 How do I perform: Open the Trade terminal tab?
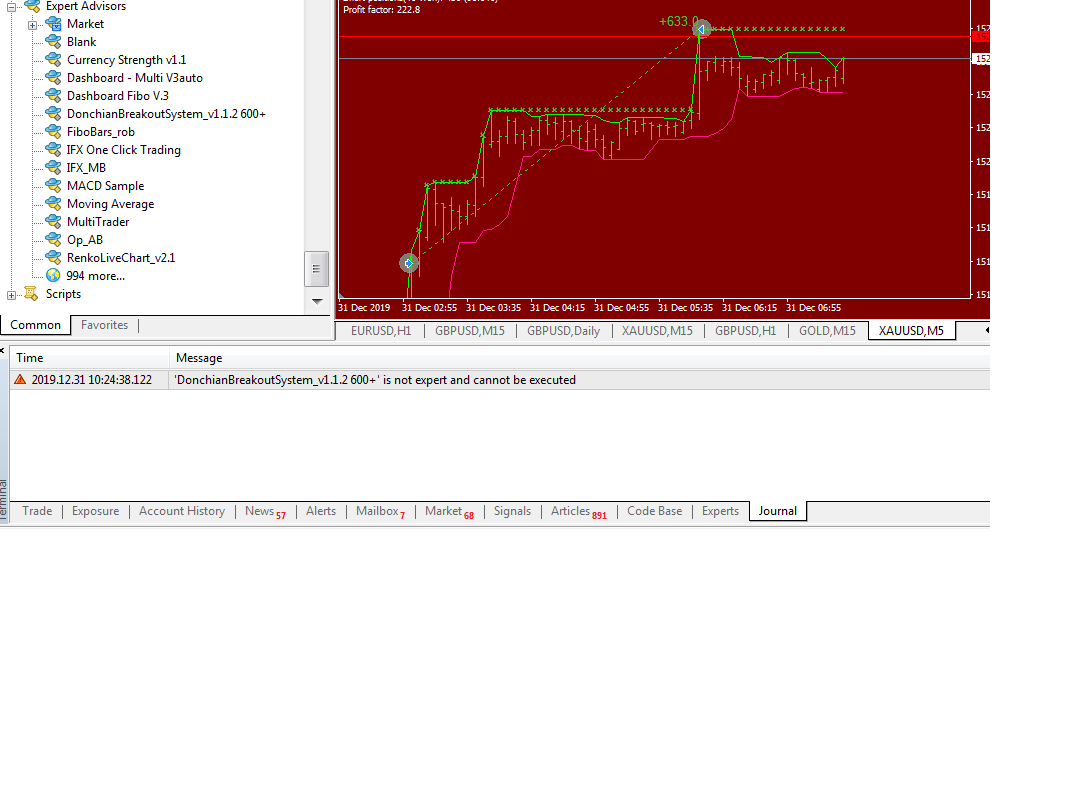[37, 511]
